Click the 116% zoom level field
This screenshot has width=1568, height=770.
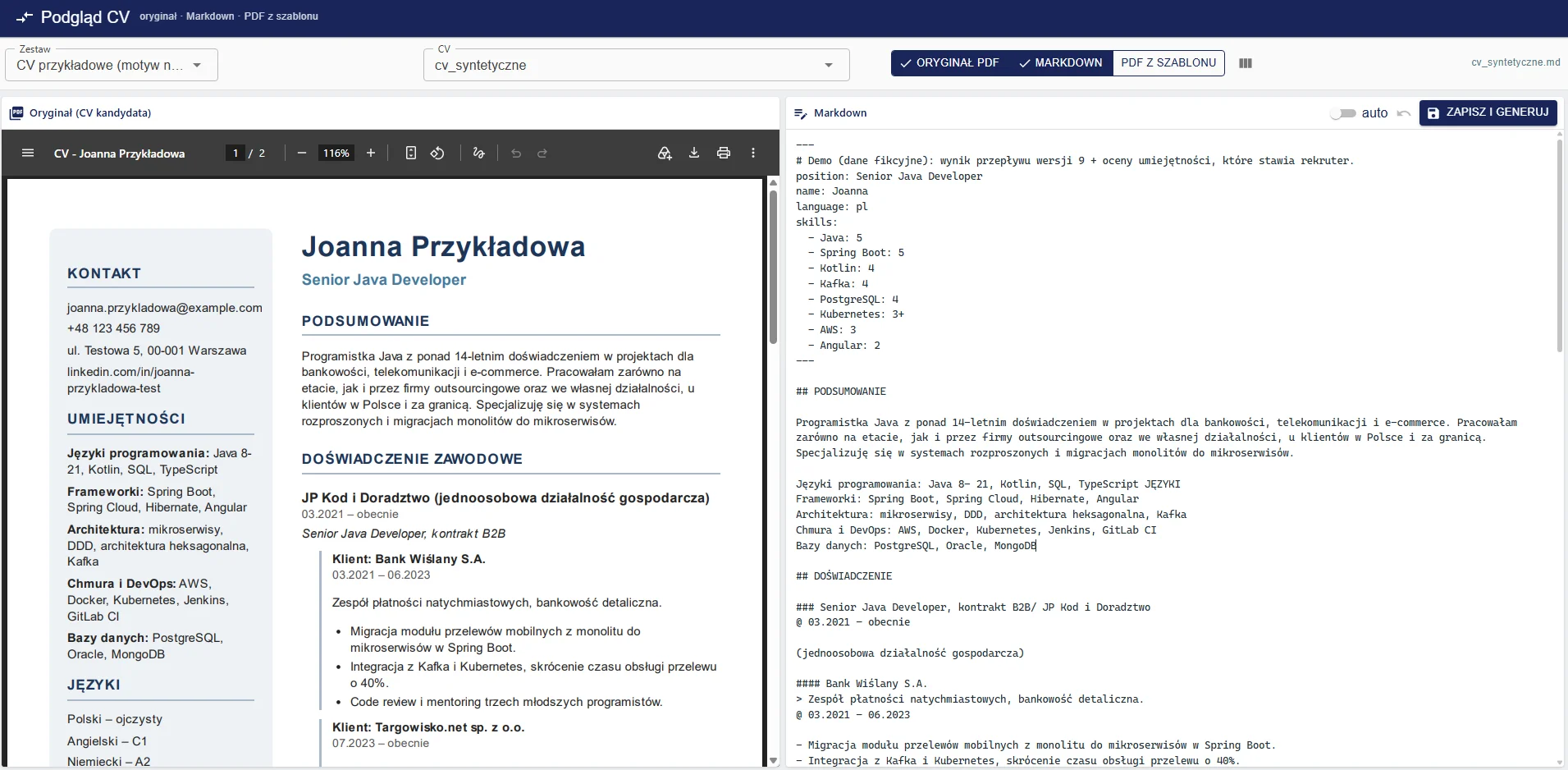point(336,154)
